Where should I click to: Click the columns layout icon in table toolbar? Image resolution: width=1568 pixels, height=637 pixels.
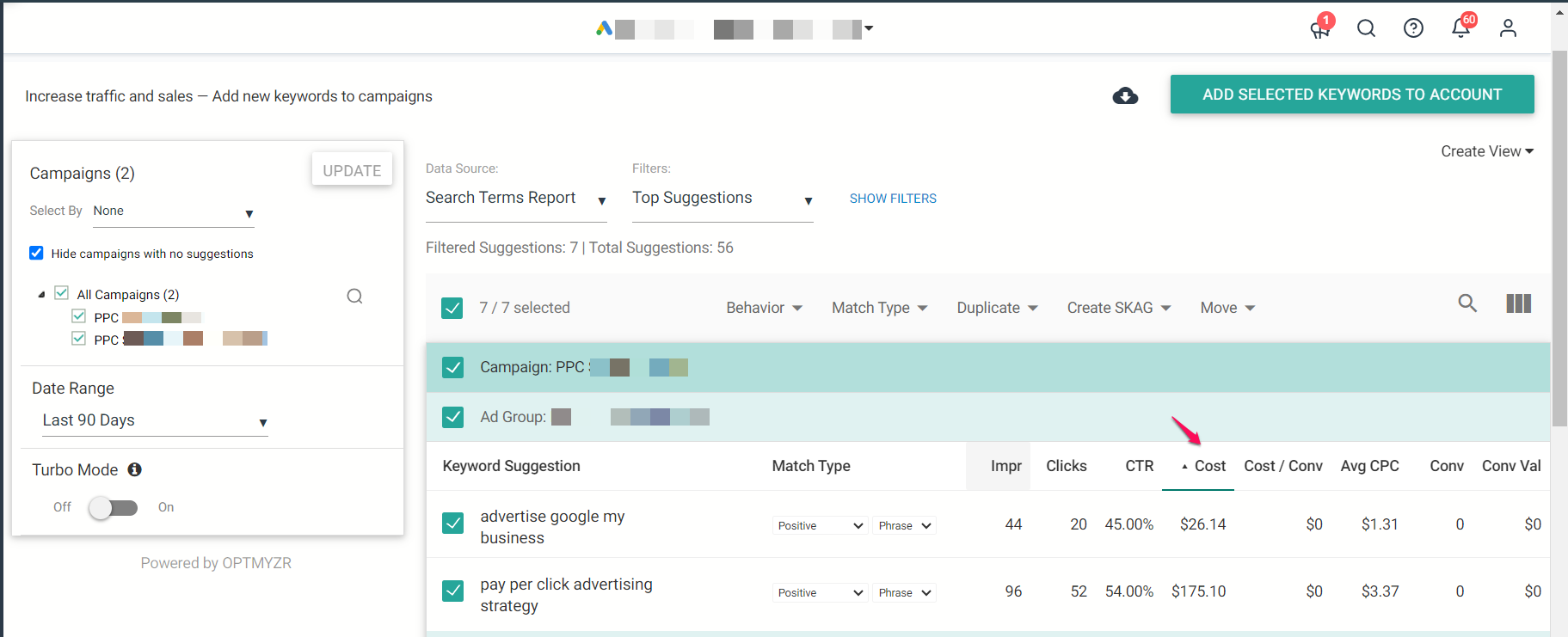(1518, 303)
